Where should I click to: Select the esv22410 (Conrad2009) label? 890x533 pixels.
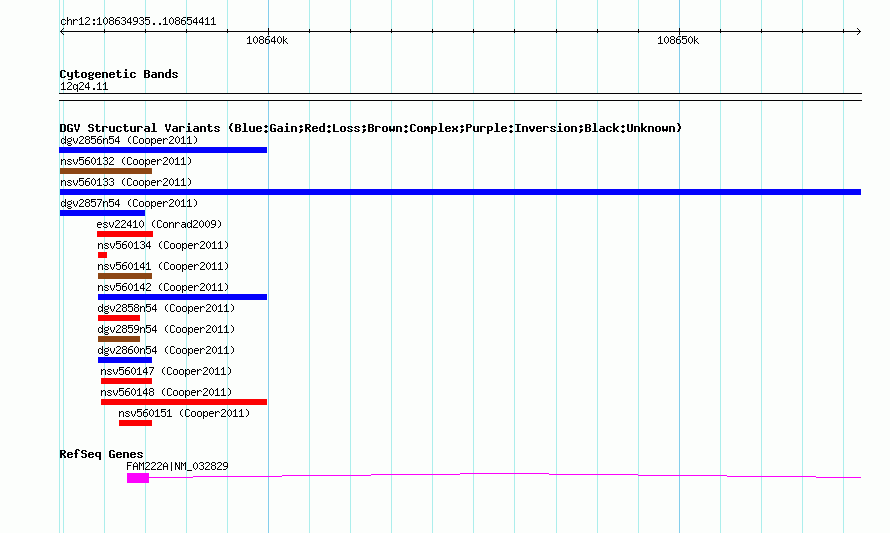[x=159, y=224]
